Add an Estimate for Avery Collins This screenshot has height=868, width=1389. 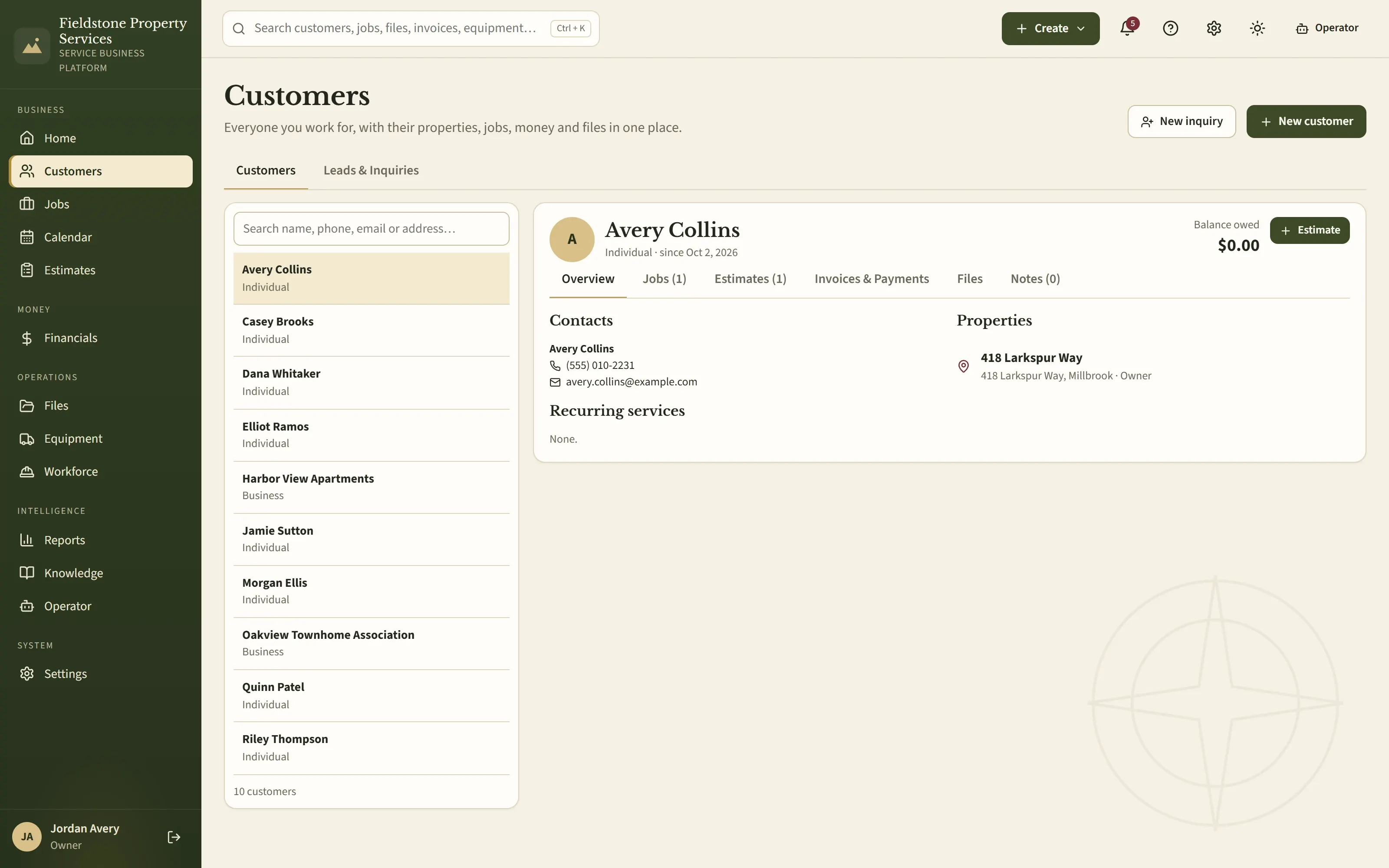pos(1309,230)
